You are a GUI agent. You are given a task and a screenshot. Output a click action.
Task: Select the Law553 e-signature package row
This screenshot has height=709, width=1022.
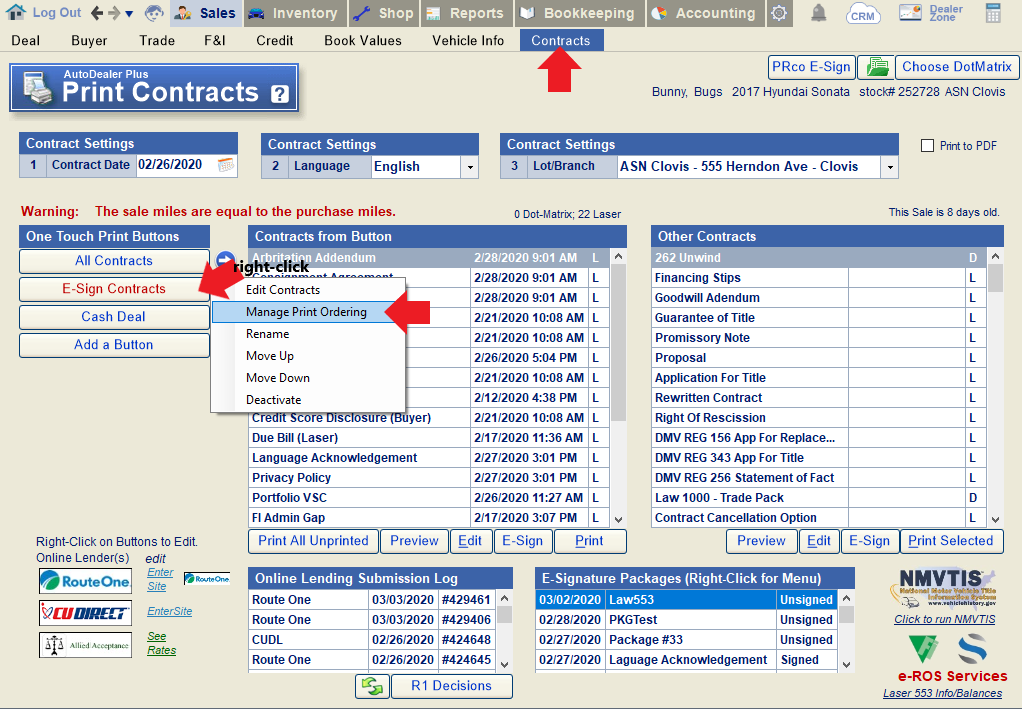click(686, 600)
